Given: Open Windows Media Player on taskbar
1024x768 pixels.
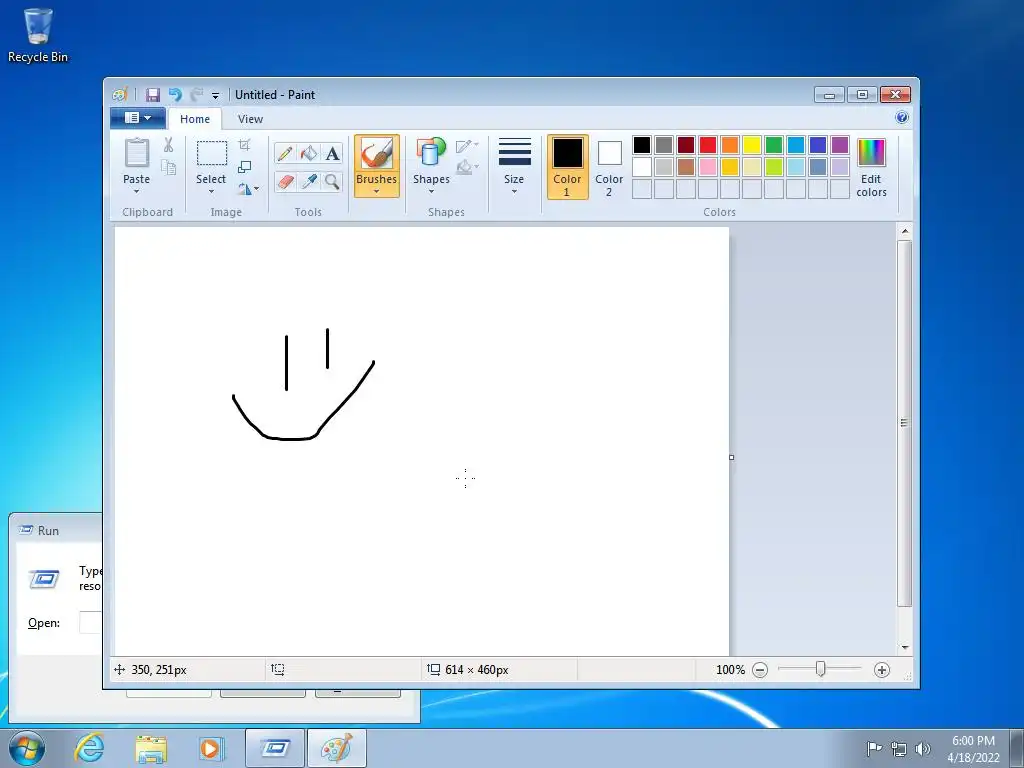Looking at the screenshot, I should [212, 748].
